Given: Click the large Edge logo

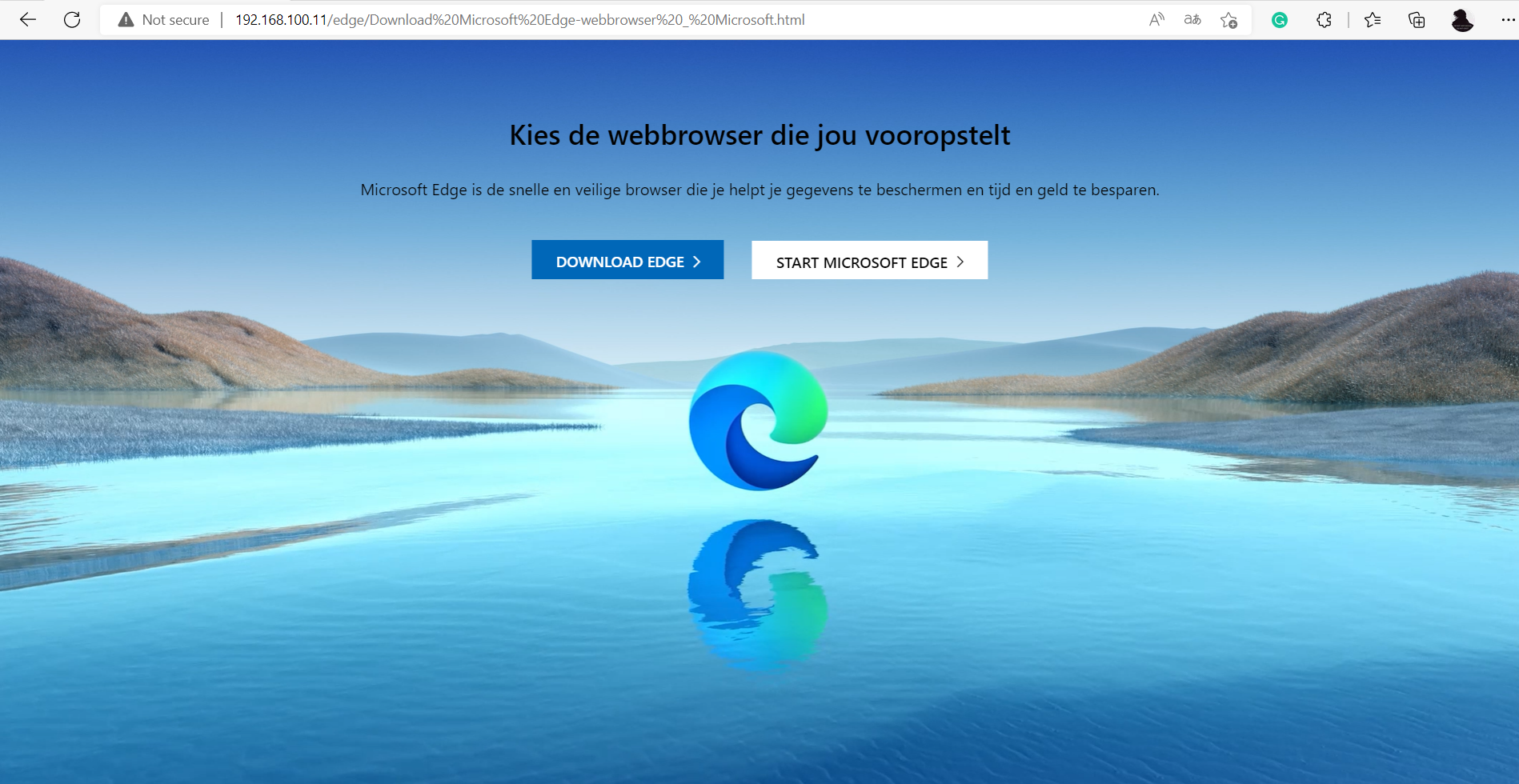Looking at the screenshot, I should [758, 420].
